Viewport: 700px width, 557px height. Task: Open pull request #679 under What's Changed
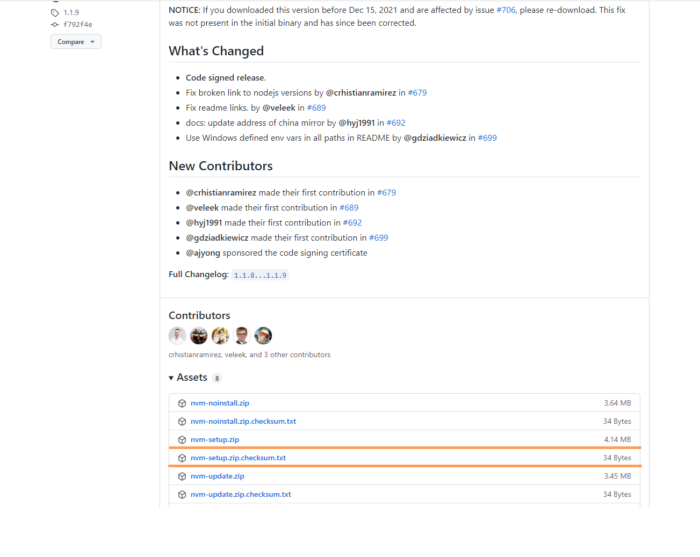pyautogui.click(x=418, y=92)
